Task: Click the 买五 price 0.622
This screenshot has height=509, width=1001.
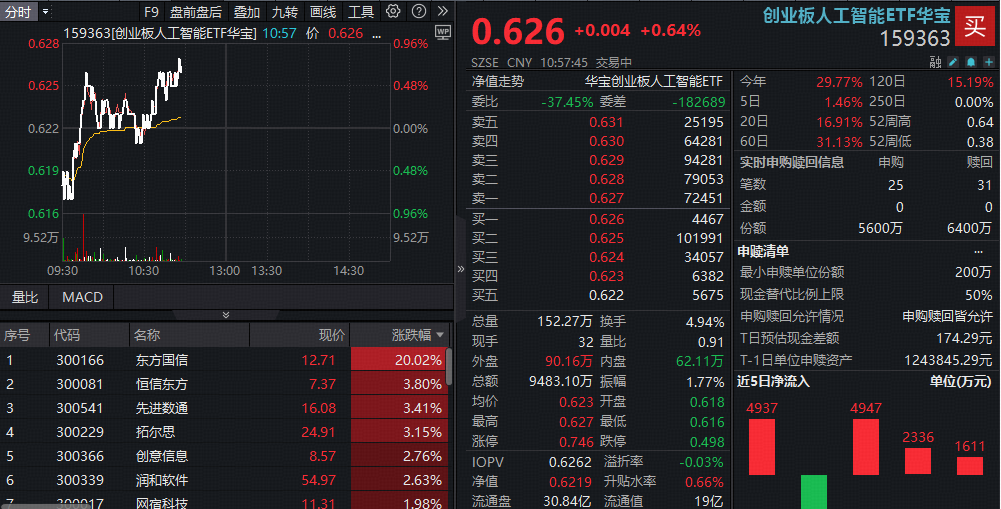Action: click(606, 295)
